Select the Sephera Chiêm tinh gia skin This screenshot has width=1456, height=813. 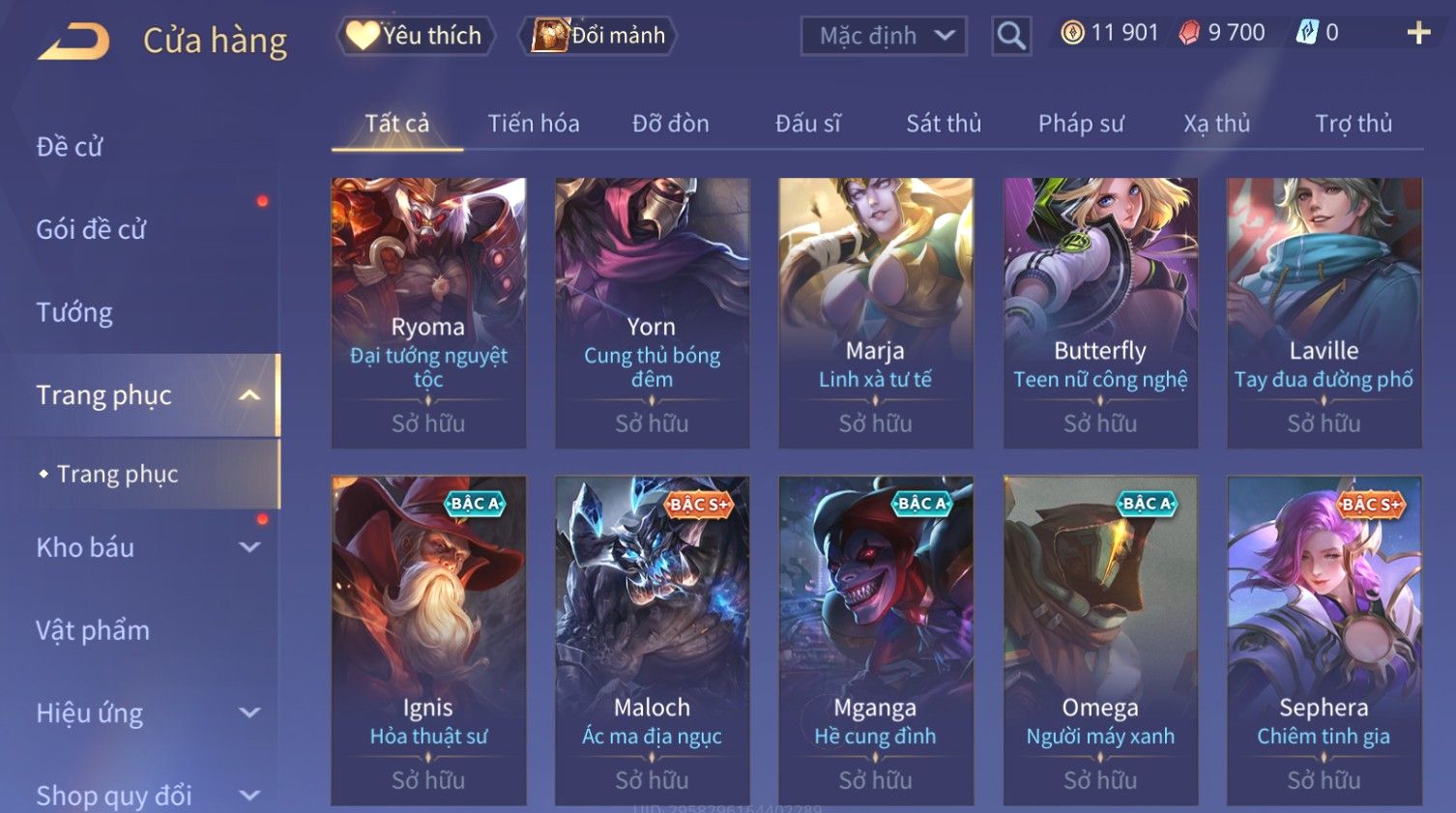[x=1324, y=640]
